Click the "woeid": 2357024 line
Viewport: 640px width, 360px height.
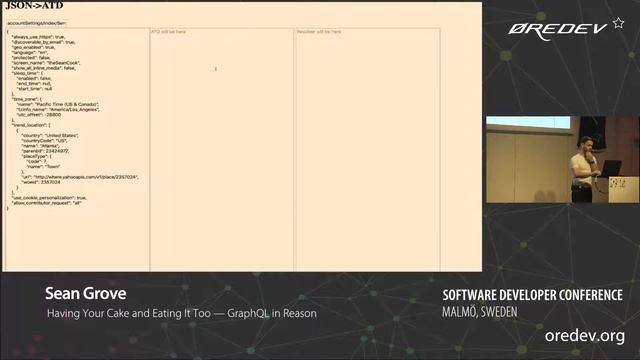point(41,182)
